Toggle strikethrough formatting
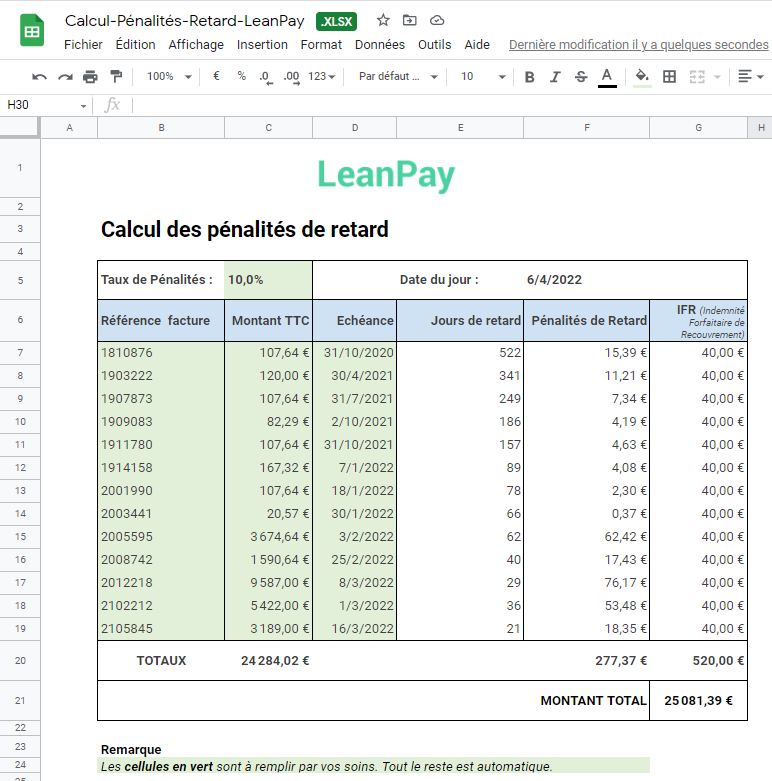Screen dimensions: 772x781 (581, 77)
